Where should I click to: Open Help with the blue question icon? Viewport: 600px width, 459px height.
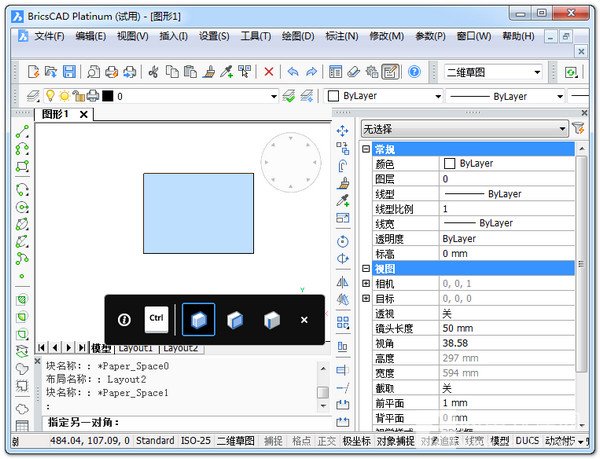pos(415,72)
